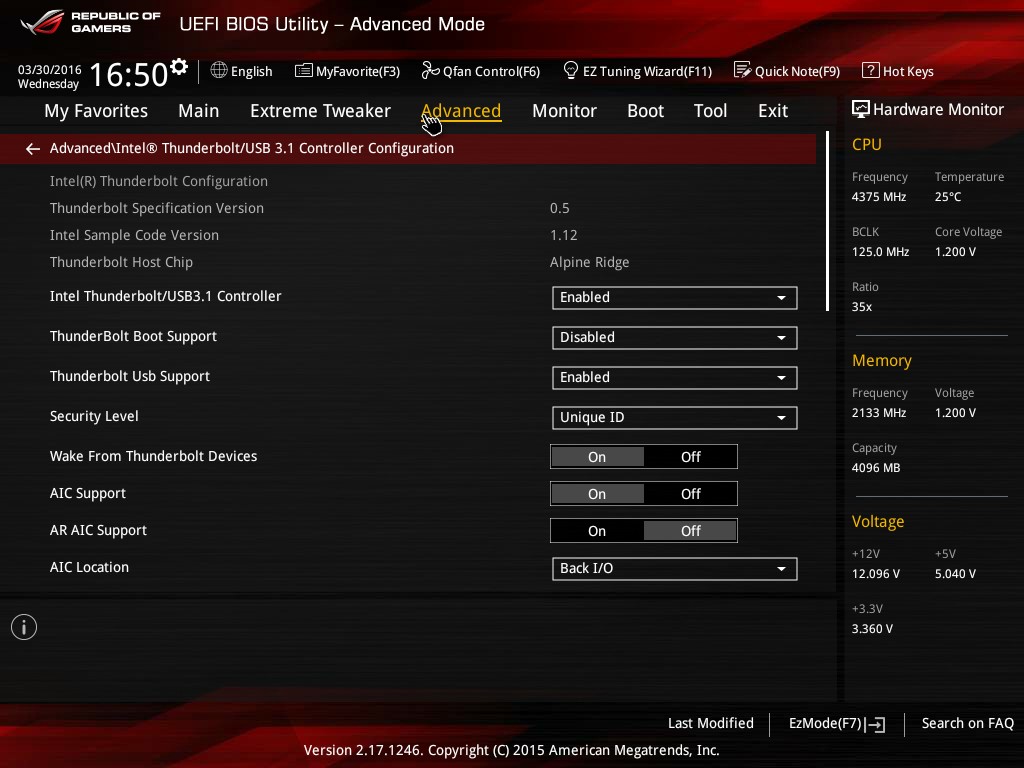
Task: Click CPU frequency 4375 MHz value
Action: tap(879, 197)
